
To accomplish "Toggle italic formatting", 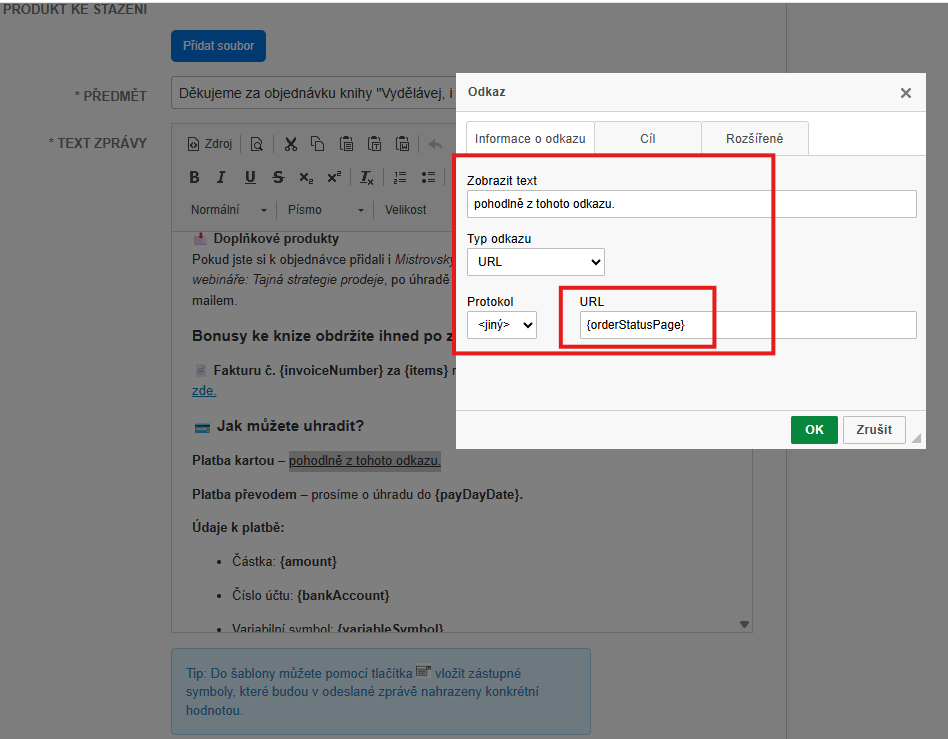I will (221, 177).
